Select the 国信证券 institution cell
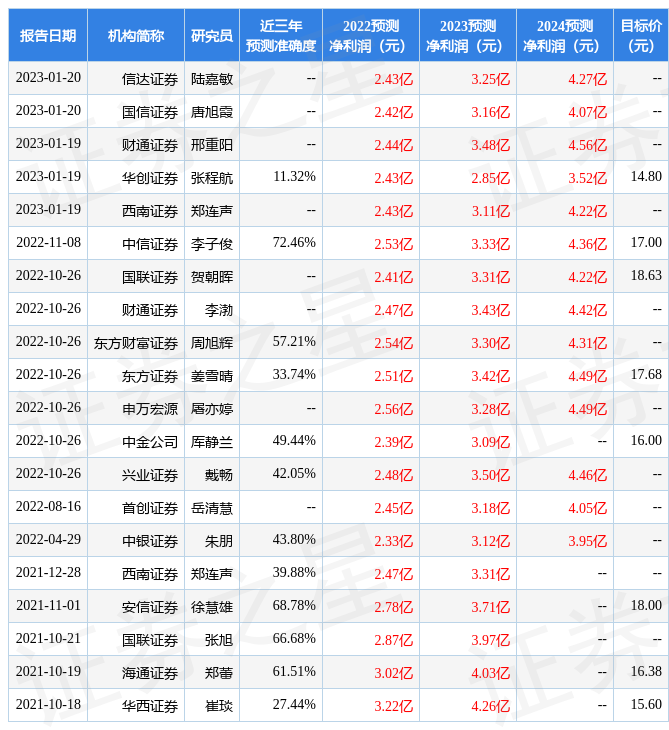The image size is (669, 730). 150,112
